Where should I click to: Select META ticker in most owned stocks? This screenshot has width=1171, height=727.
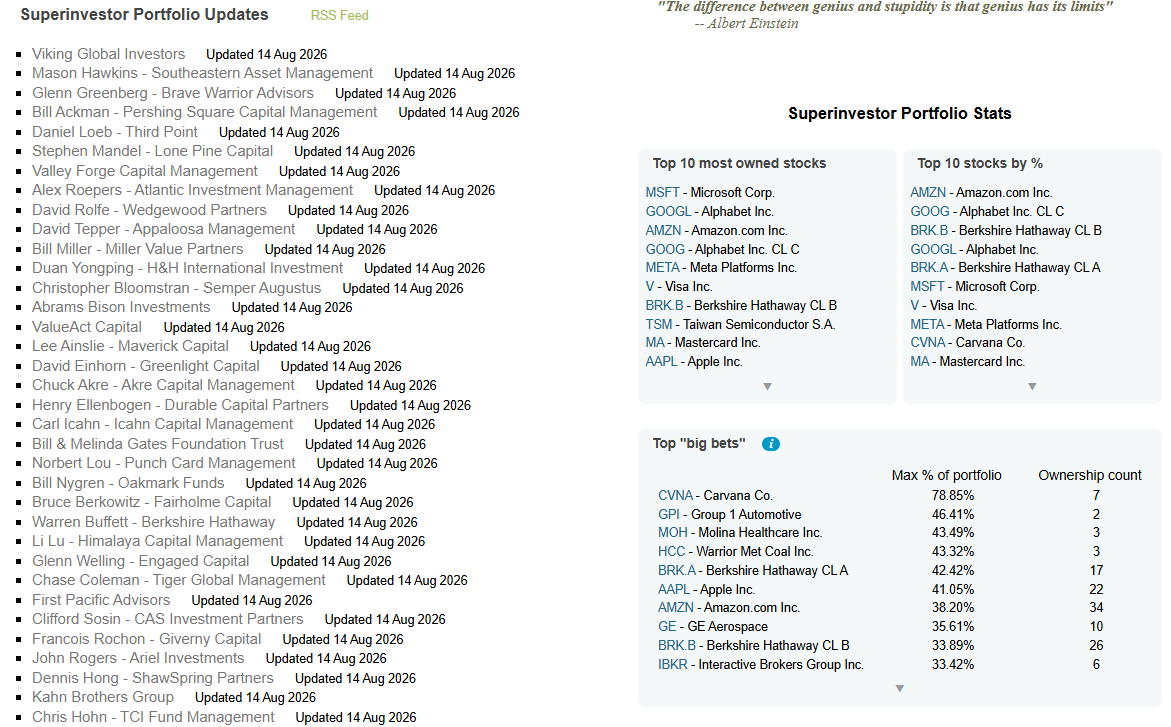pos(663,267)
